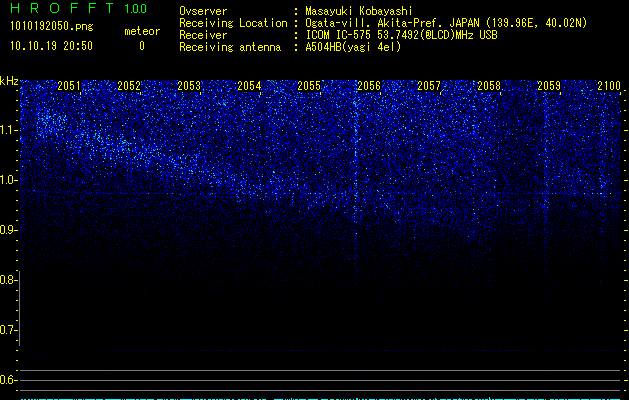Select the ICOM IC-575 53.7492 MHz USB text
Viewport: 629px width, 400px height.
(x=402, y=35)
